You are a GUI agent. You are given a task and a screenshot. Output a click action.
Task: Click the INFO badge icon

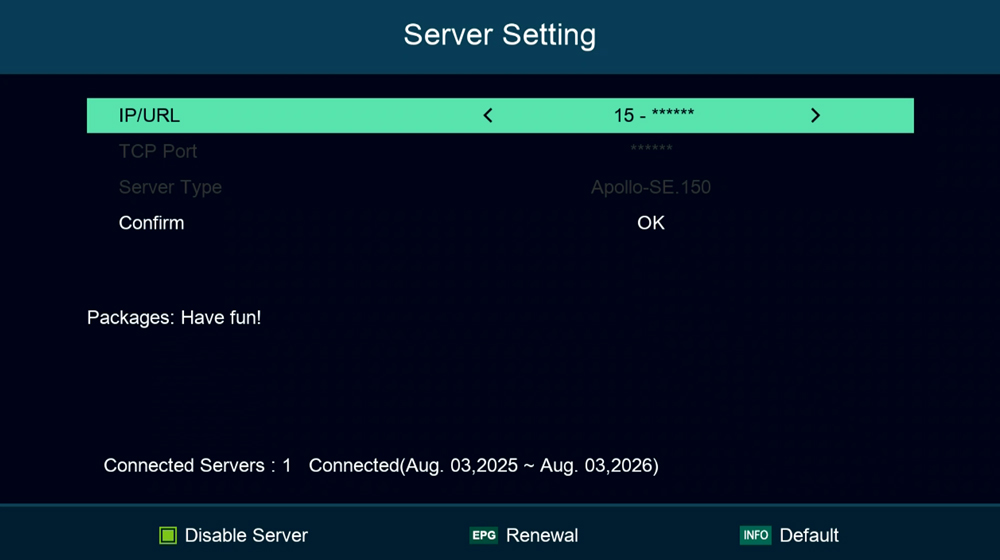pyautogui.click(x=755, y=535)
